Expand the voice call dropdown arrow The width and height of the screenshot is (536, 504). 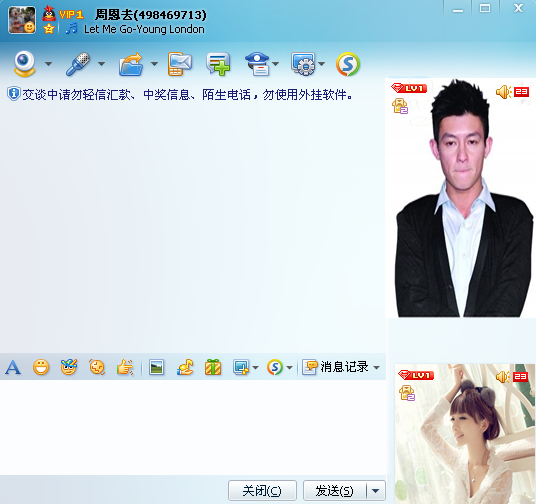pyautogui.click(x=102, y=64)
